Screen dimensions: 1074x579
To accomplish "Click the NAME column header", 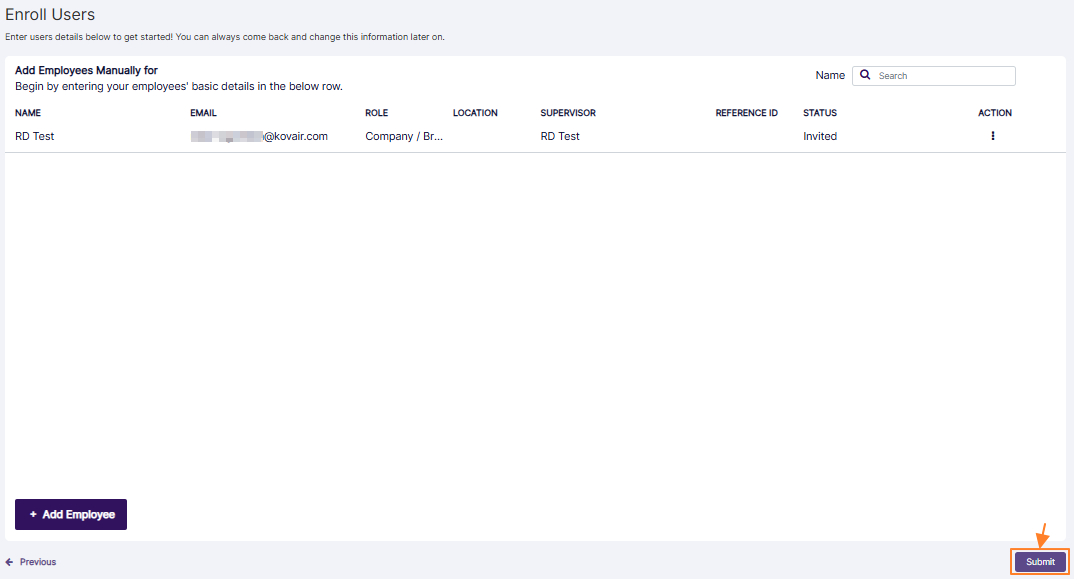I will pos(28,113).
